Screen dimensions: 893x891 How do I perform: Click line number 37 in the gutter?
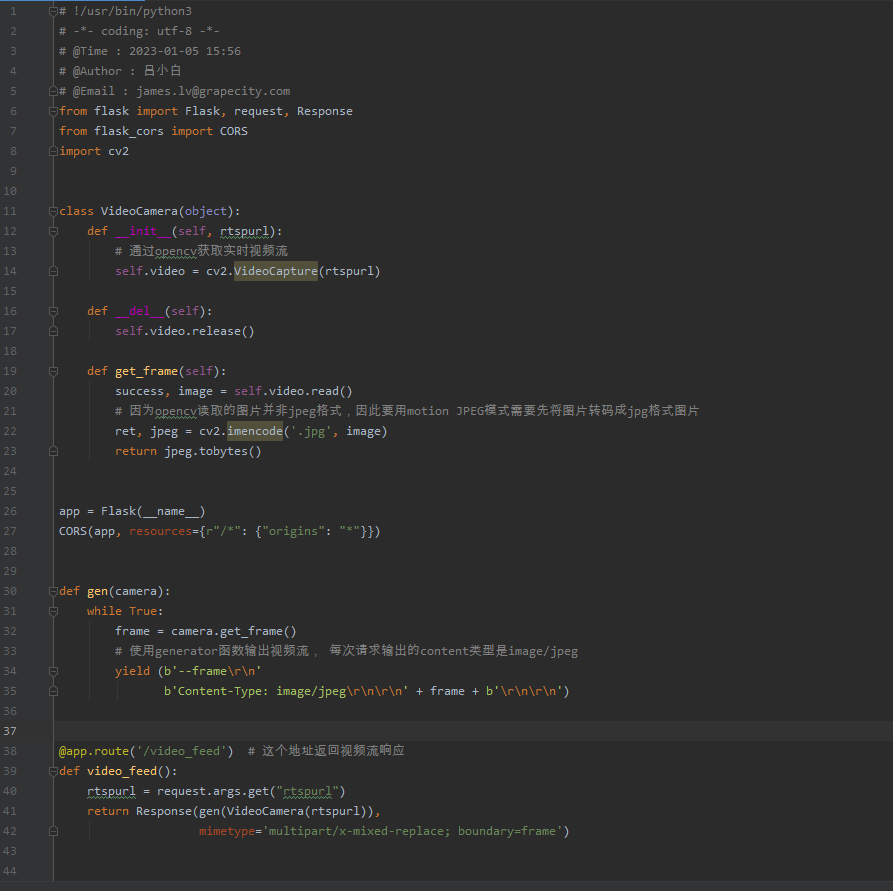point(10,731)
